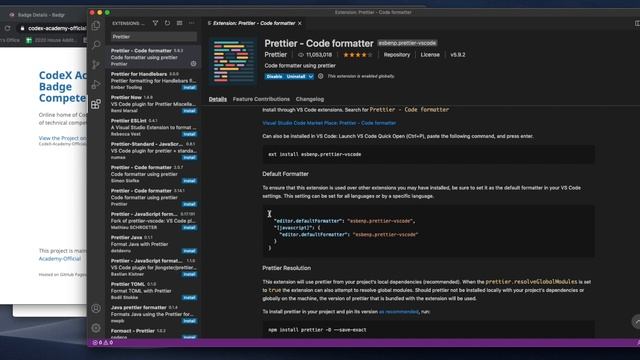Open 'View the Project on' link in browser
The height and width of the screenshot is (360, 640).
[x=62, y=138]
